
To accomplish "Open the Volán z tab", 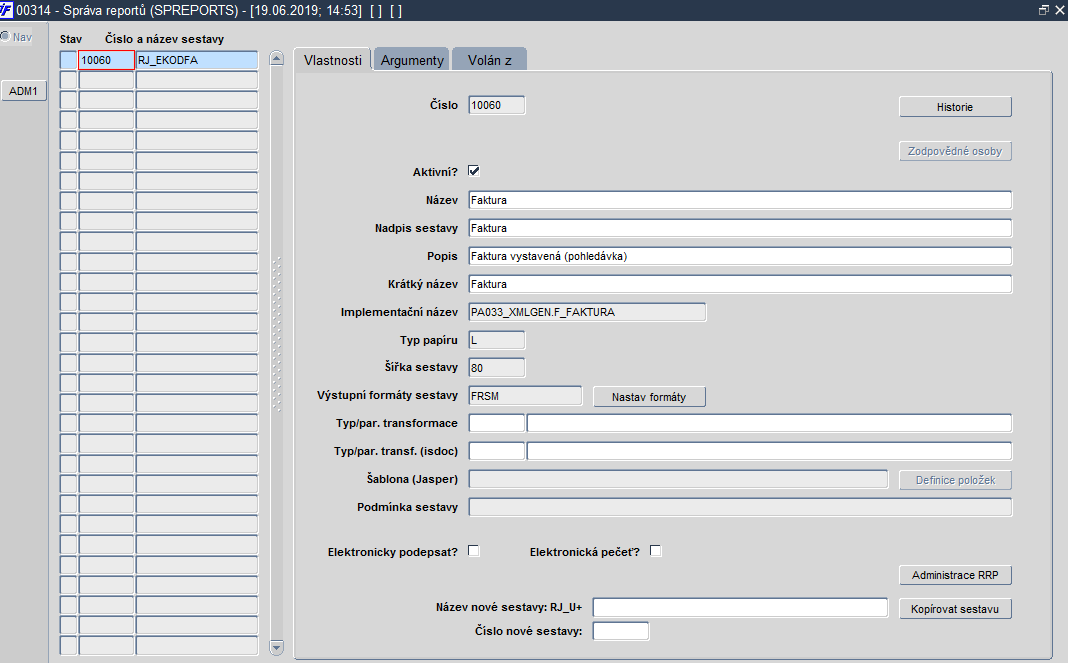I will point(489,60).
